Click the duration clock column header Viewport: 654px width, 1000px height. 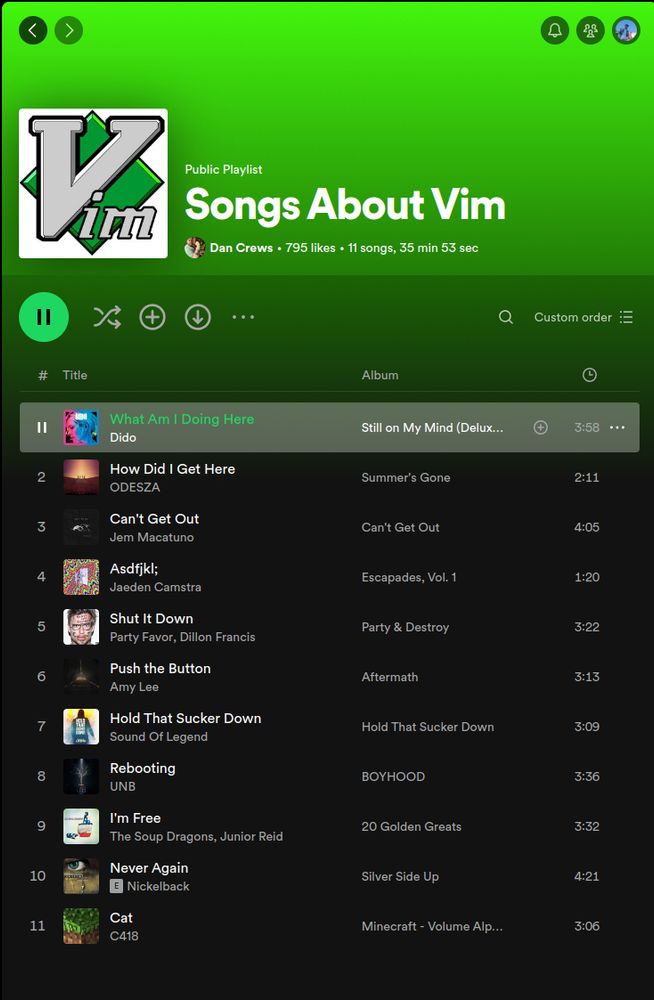[x=590, y=375]
